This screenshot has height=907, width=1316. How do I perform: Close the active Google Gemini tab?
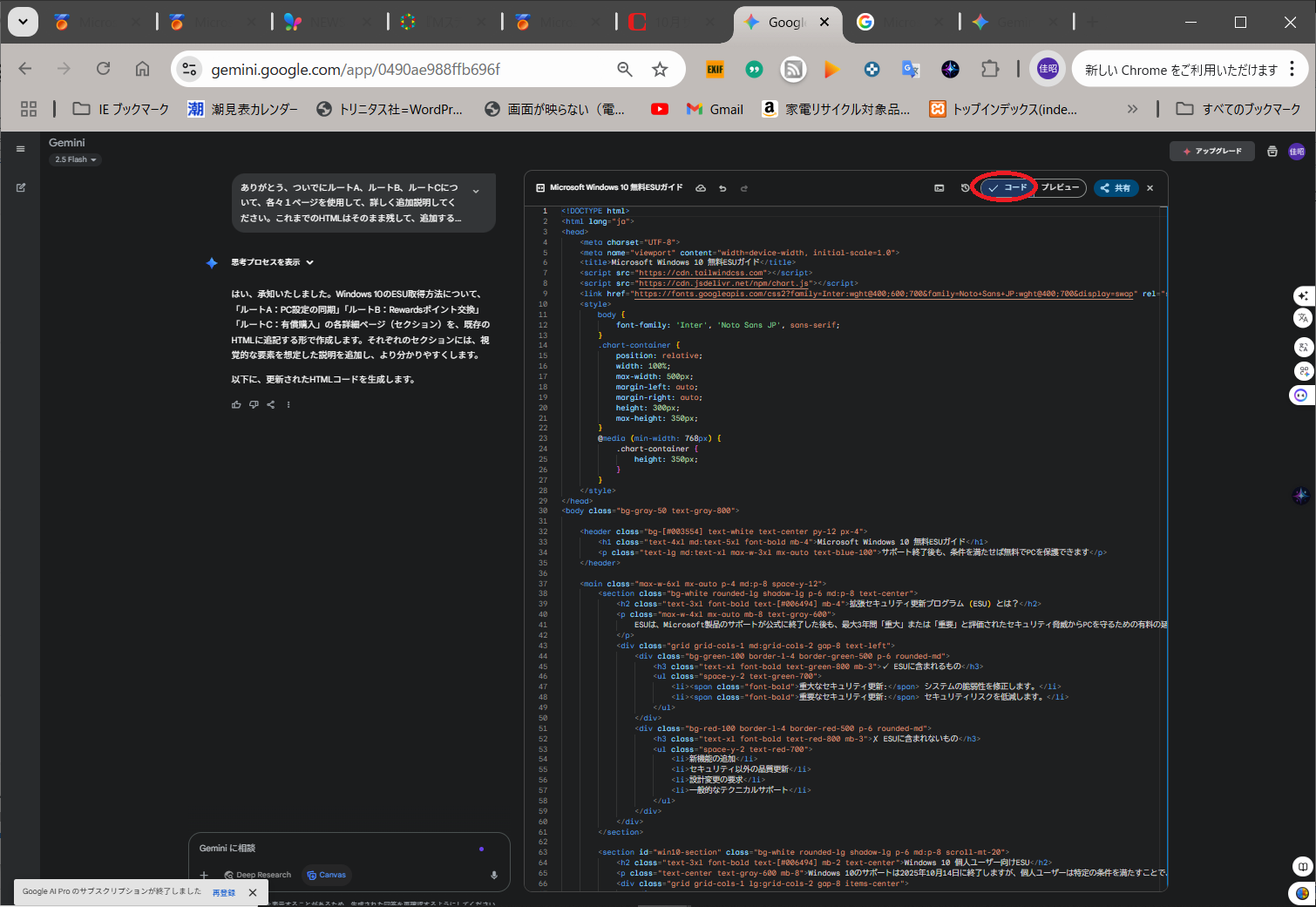pos(824,23)
